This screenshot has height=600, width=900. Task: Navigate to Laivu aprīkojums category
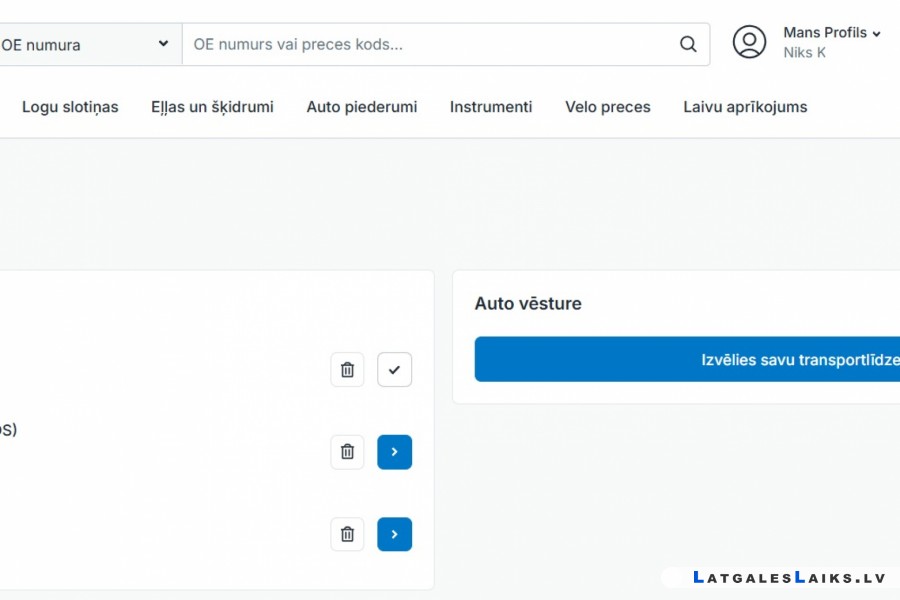pos(745,107)
